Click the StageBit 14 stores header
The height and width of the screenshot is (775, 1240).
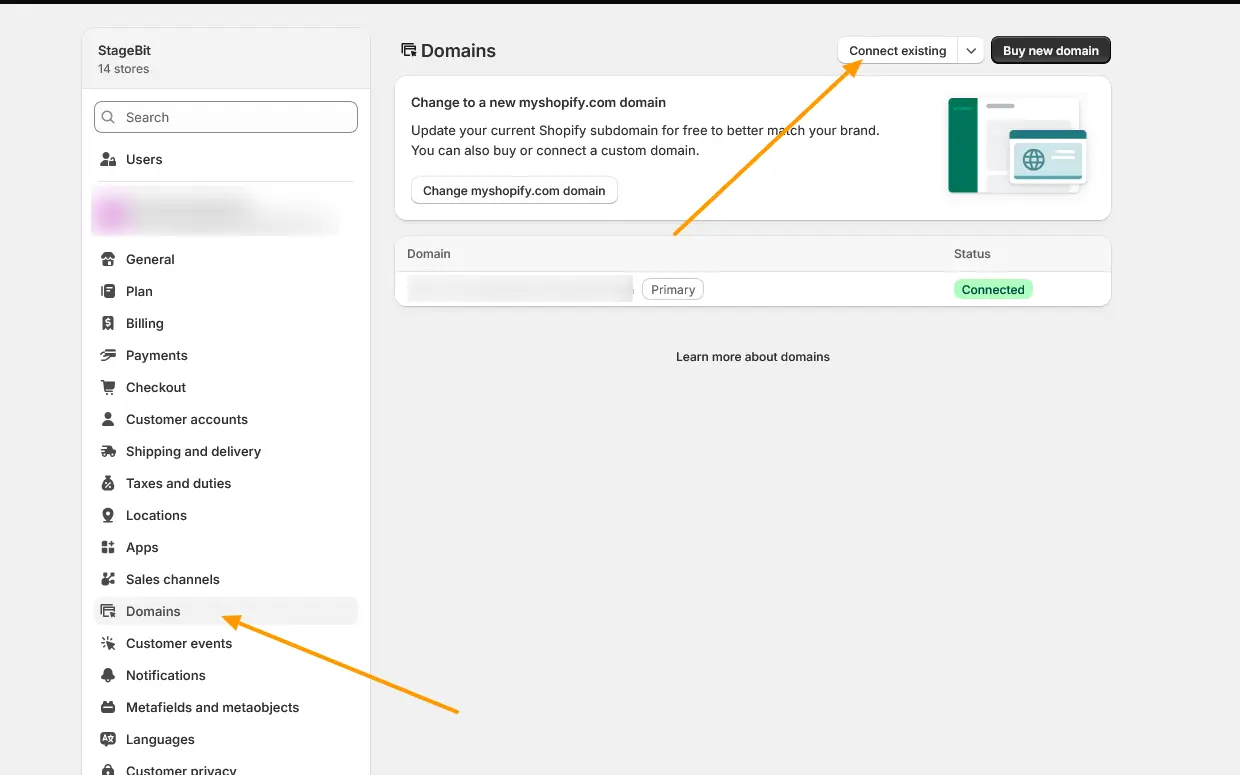click(226, 59)
